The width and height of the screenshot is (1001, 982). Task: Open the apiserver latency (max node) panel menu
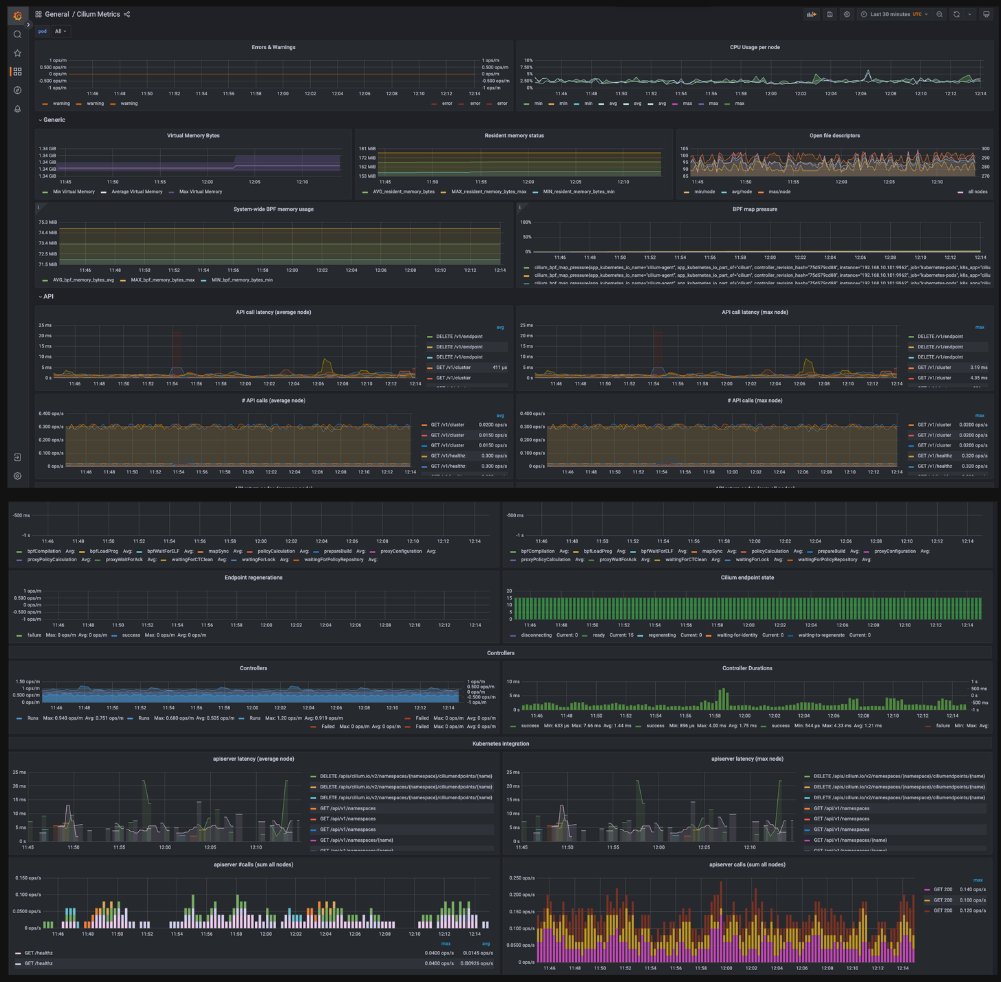click(x=747, y=759)
